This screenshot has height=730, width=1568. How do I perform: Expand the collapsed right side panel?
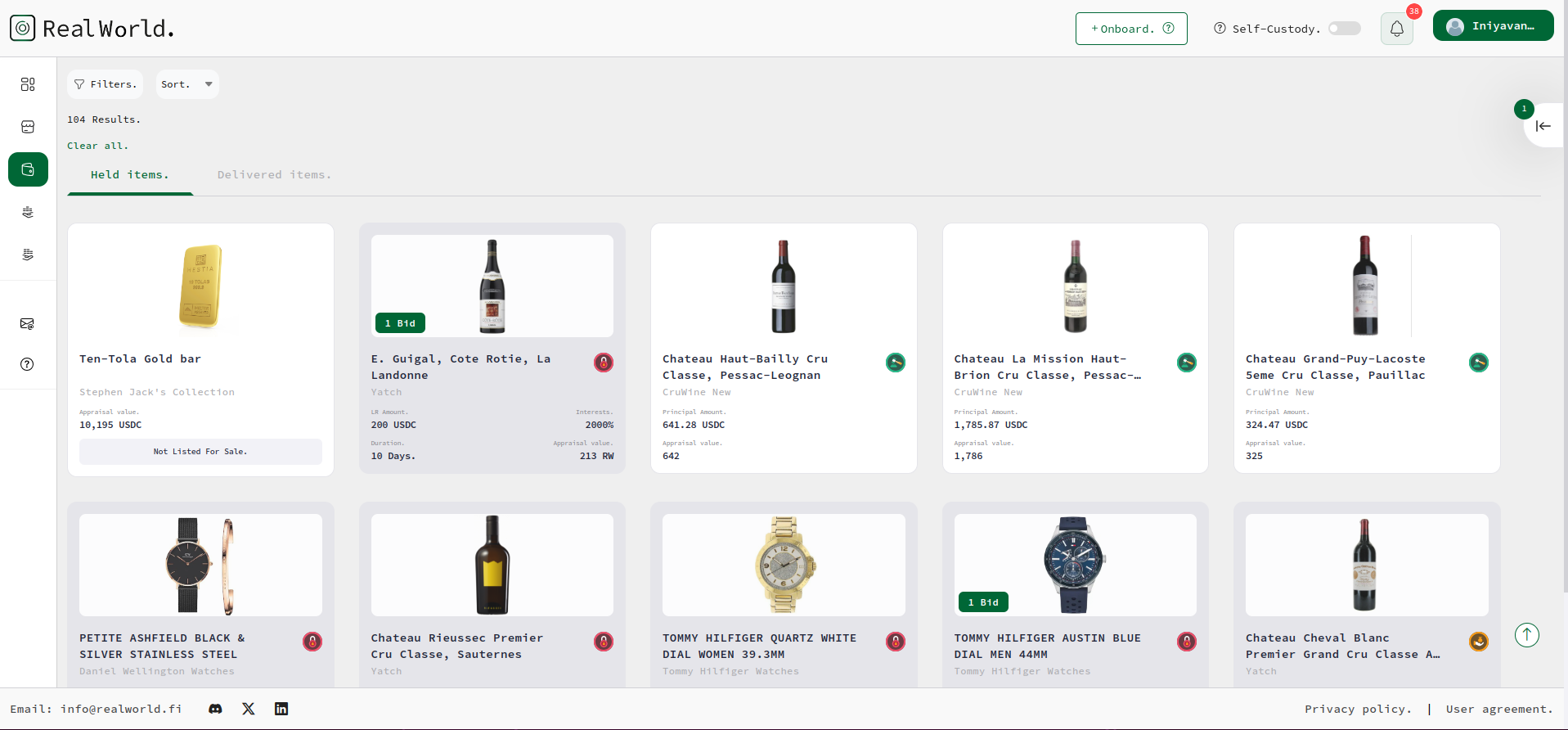click(x=1543, y=126)
